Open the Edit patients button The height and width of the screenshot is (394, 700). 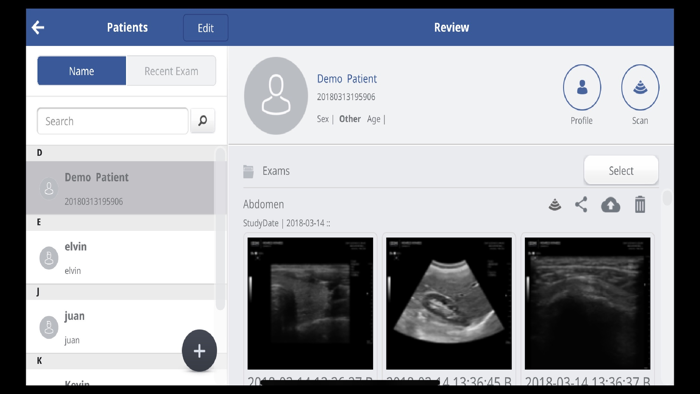point(205,28)
